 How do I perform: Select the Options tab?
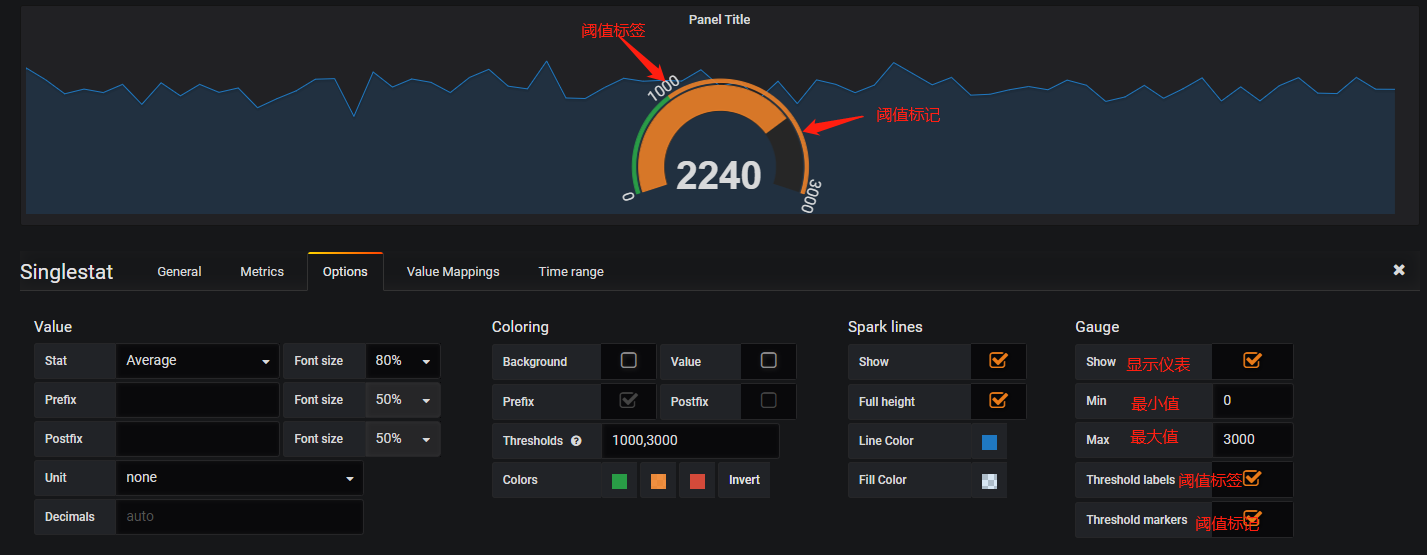[x=345, y=272]
